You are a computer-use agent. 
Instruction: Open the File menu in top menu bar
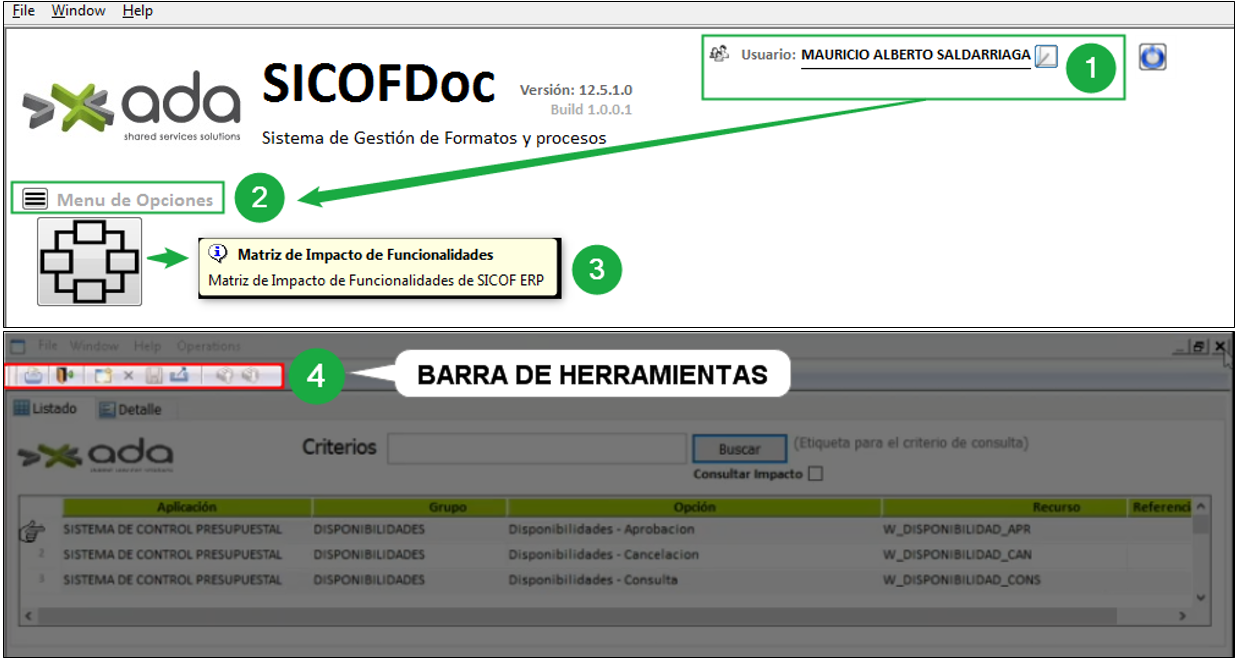[23, 11]
